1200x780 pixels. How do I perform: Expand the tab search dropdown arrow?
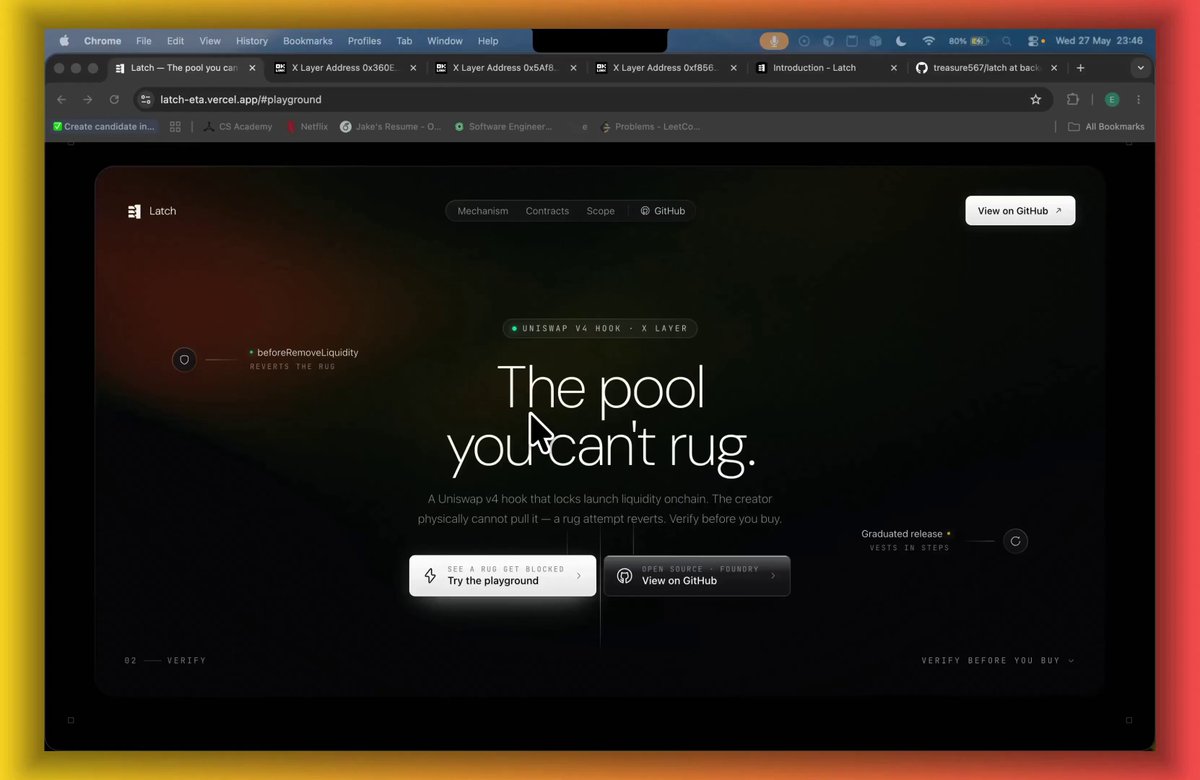1140,68
